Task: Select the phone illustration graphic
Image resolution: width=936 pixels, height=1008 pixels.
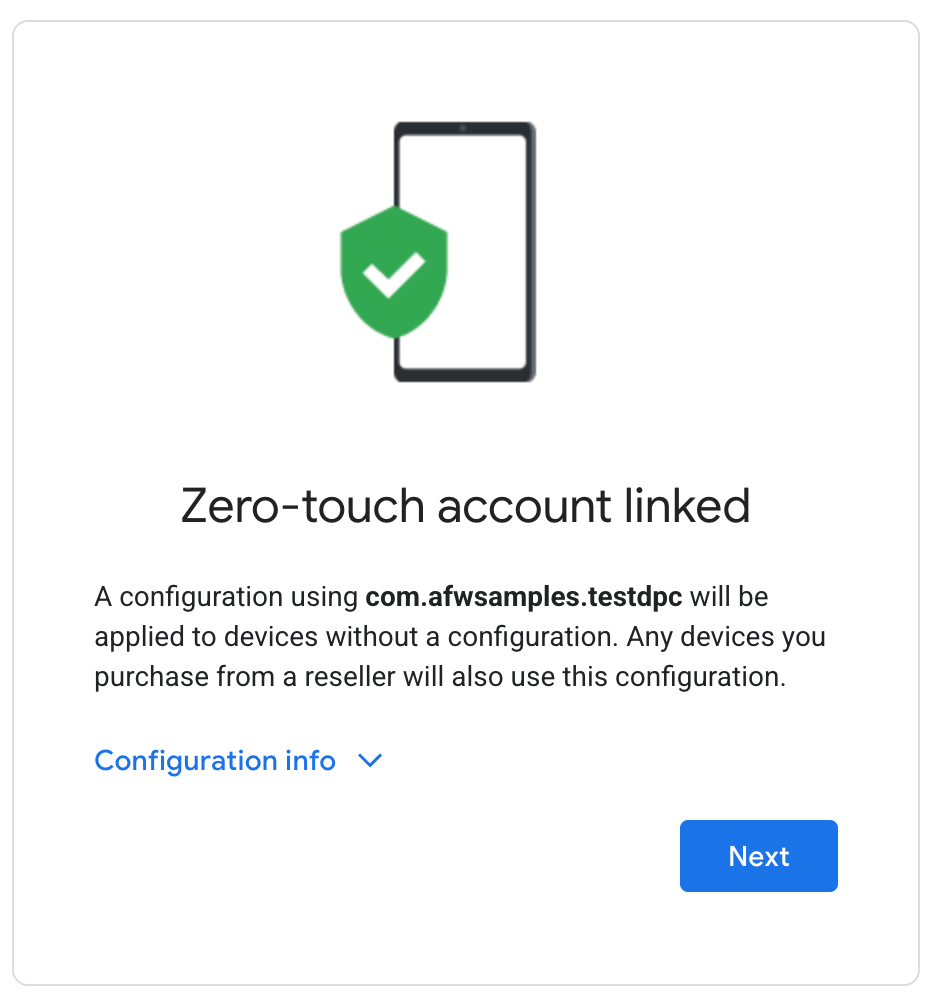Action: tap(465, 250)
